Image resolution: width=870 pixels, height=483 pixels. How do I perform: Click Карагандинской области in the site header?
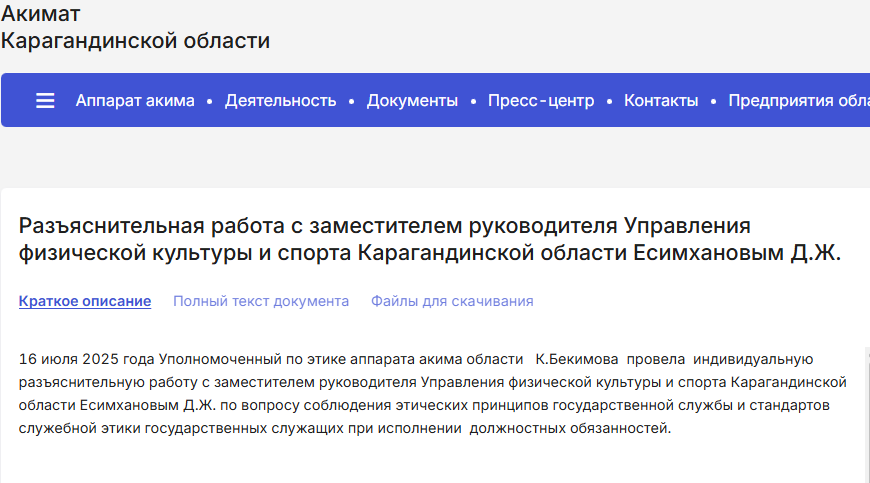(x=135, y=41)
